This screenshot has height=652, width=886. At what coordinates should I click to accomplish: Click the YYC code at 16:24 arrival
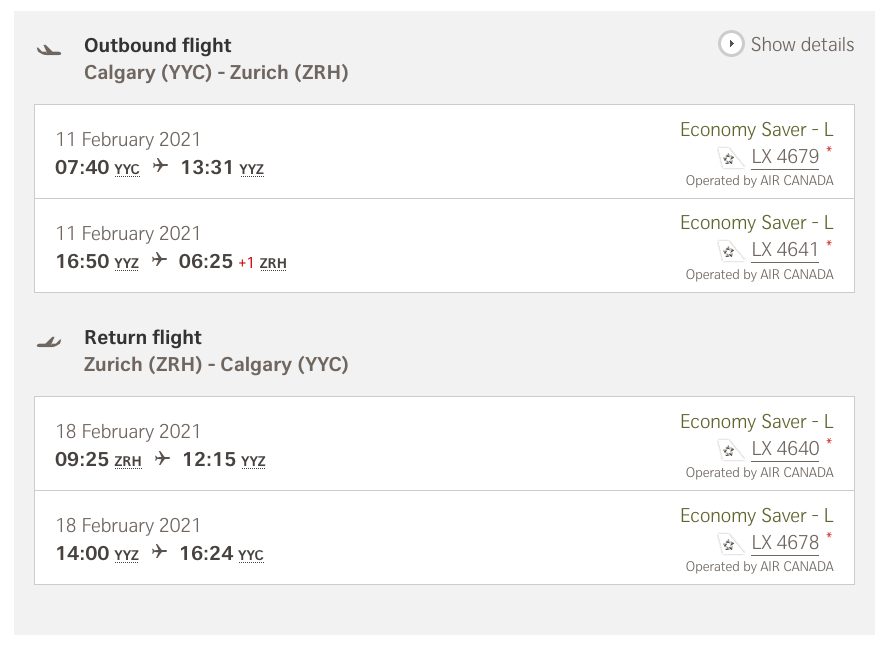coord(251,555)
